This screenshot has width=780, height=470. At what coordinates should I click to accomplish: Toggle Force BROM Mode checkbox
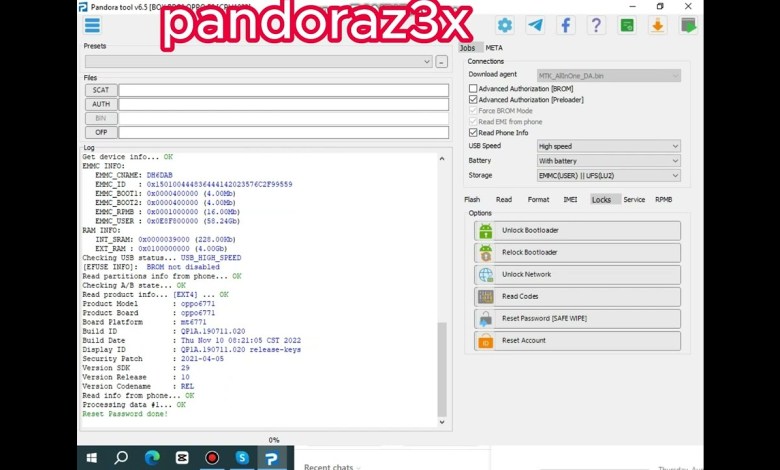pos(473,110)
